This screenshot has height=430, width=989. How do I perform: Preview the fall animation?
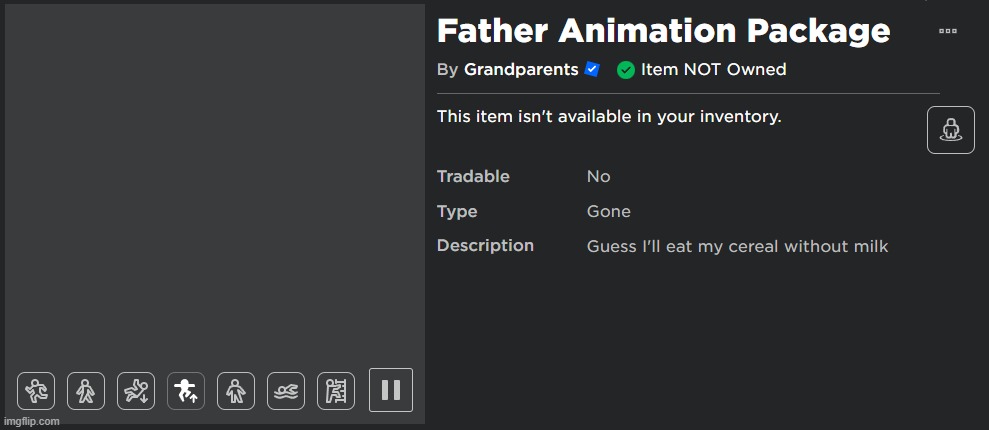136,391
